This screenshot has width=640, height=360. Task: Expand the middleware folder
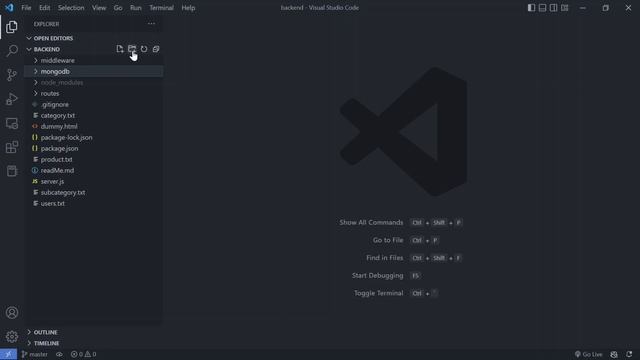coord(94,60)
